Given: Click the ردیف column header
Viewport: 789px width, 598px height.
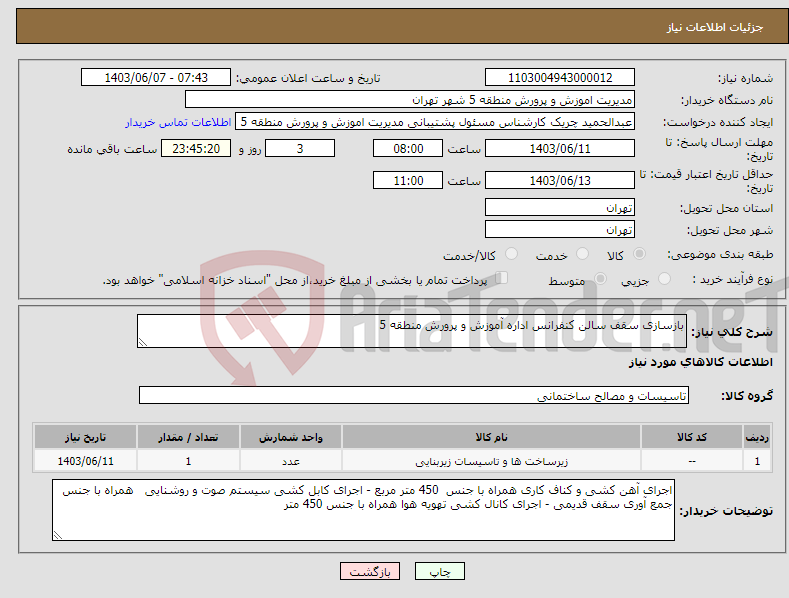Looking at the screenshot, I should [x=757, y=437].
